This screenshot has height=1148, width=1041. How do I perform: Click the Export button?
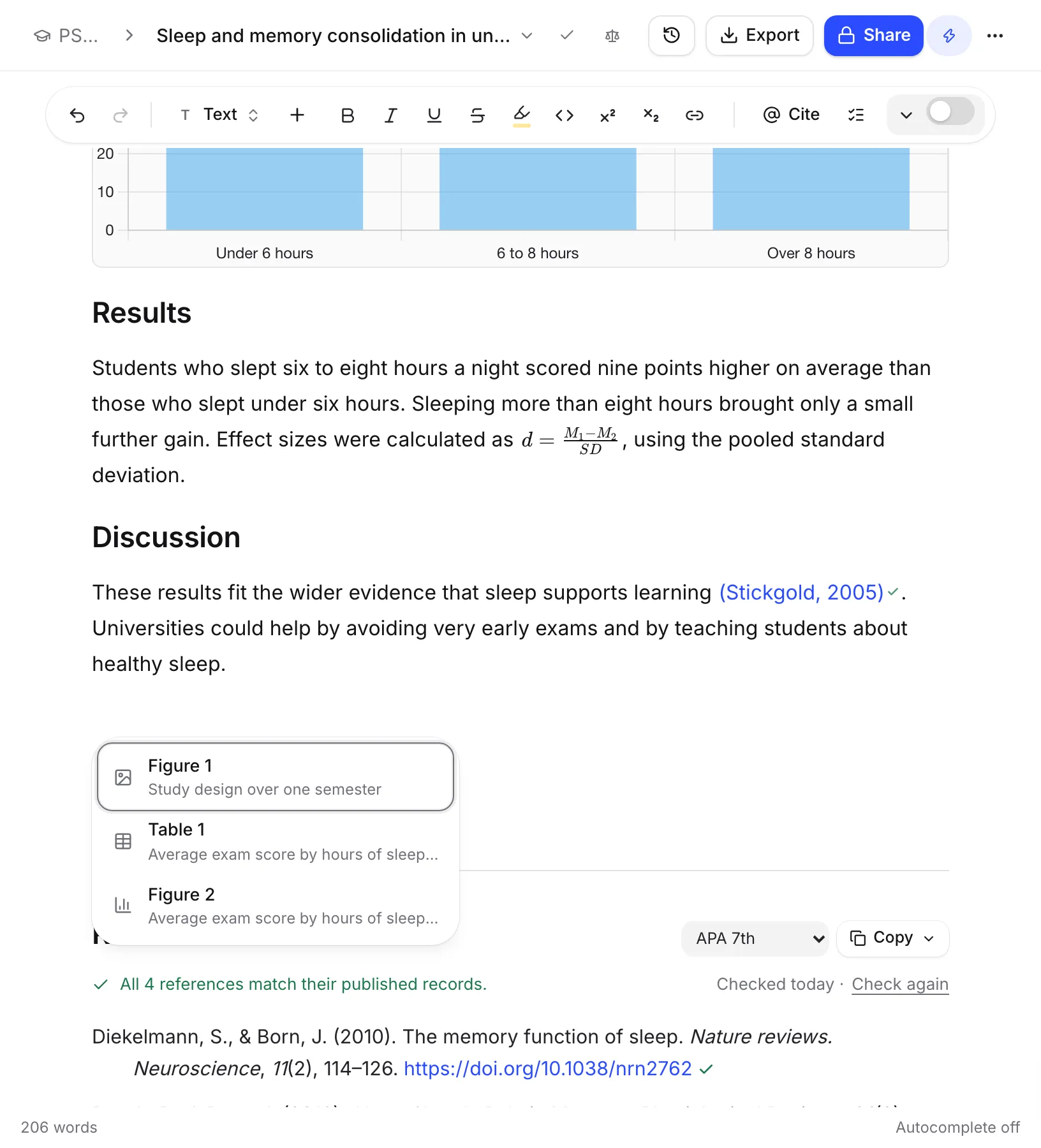[x=760, y=36]
